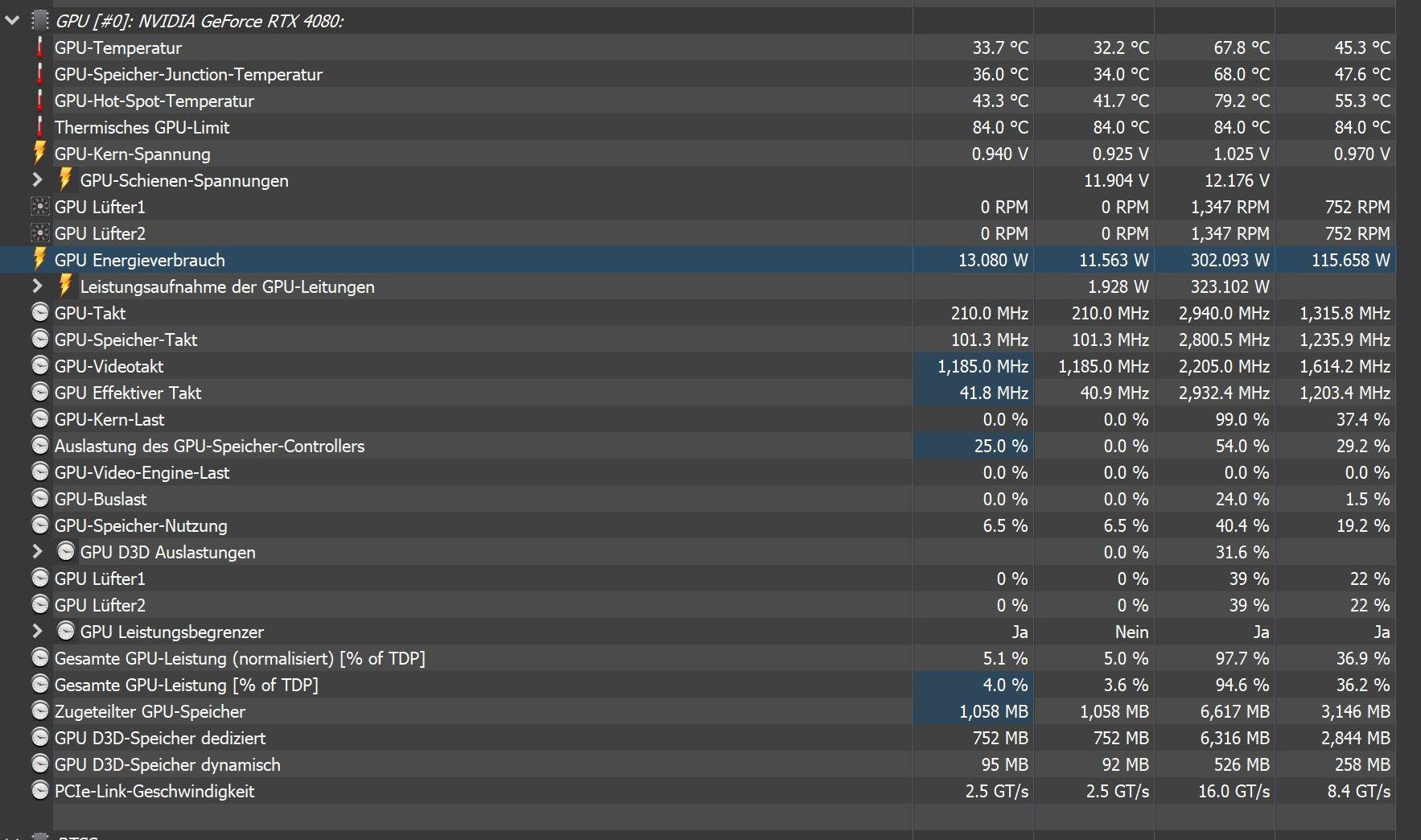
Task: Click fan icon of GPU Lüfter2 RPM row
Action: pos(39,233)
